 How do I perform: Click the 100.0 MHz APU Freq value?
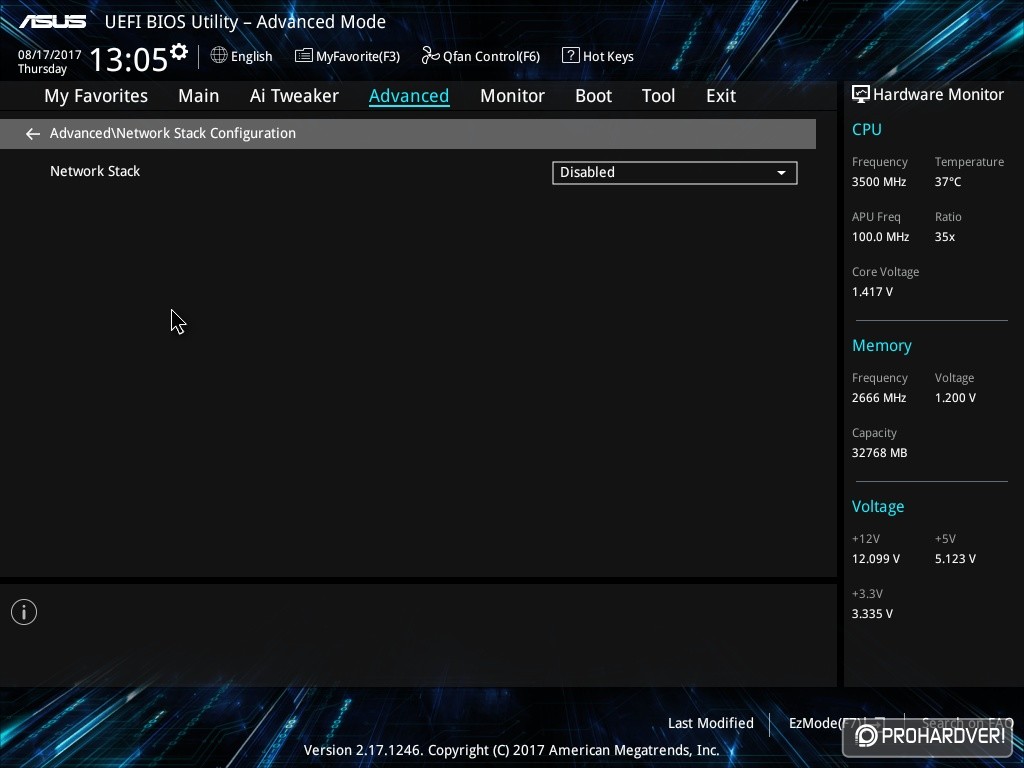click(880, 237)
